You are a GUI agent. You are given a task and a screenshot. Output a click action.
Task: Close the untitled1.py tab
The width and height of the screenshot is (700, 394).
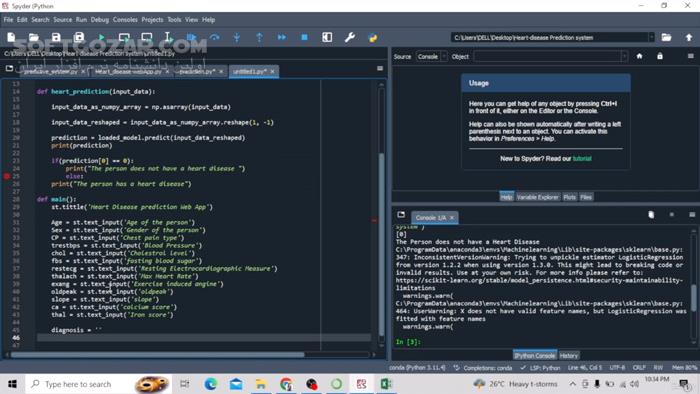click(272, 71)
